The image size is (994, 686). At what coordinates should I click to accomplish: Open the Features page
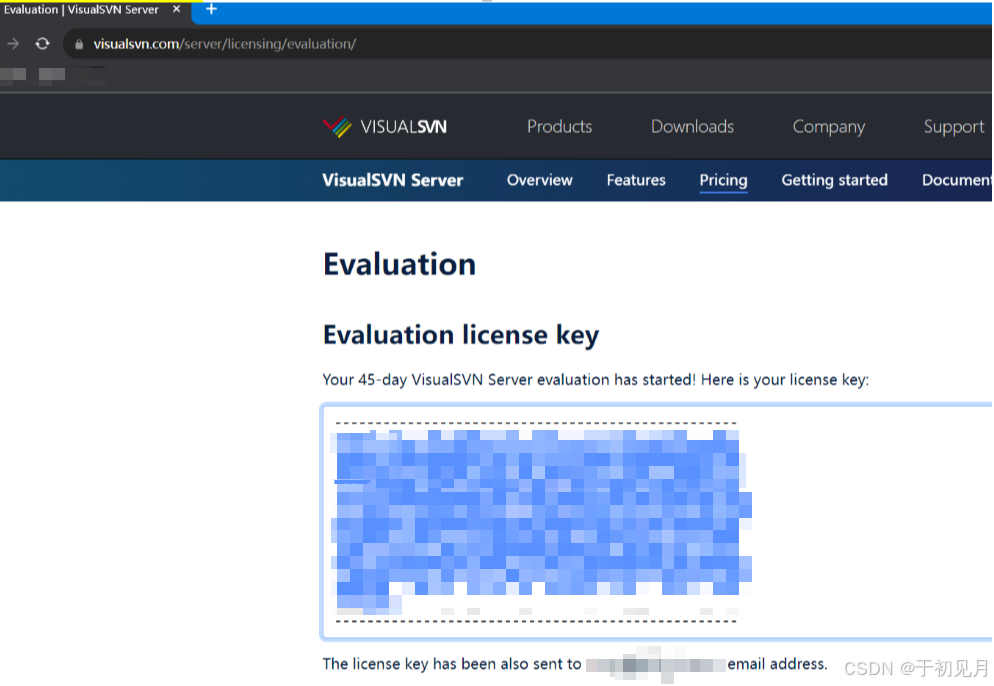tap(636, 180)
